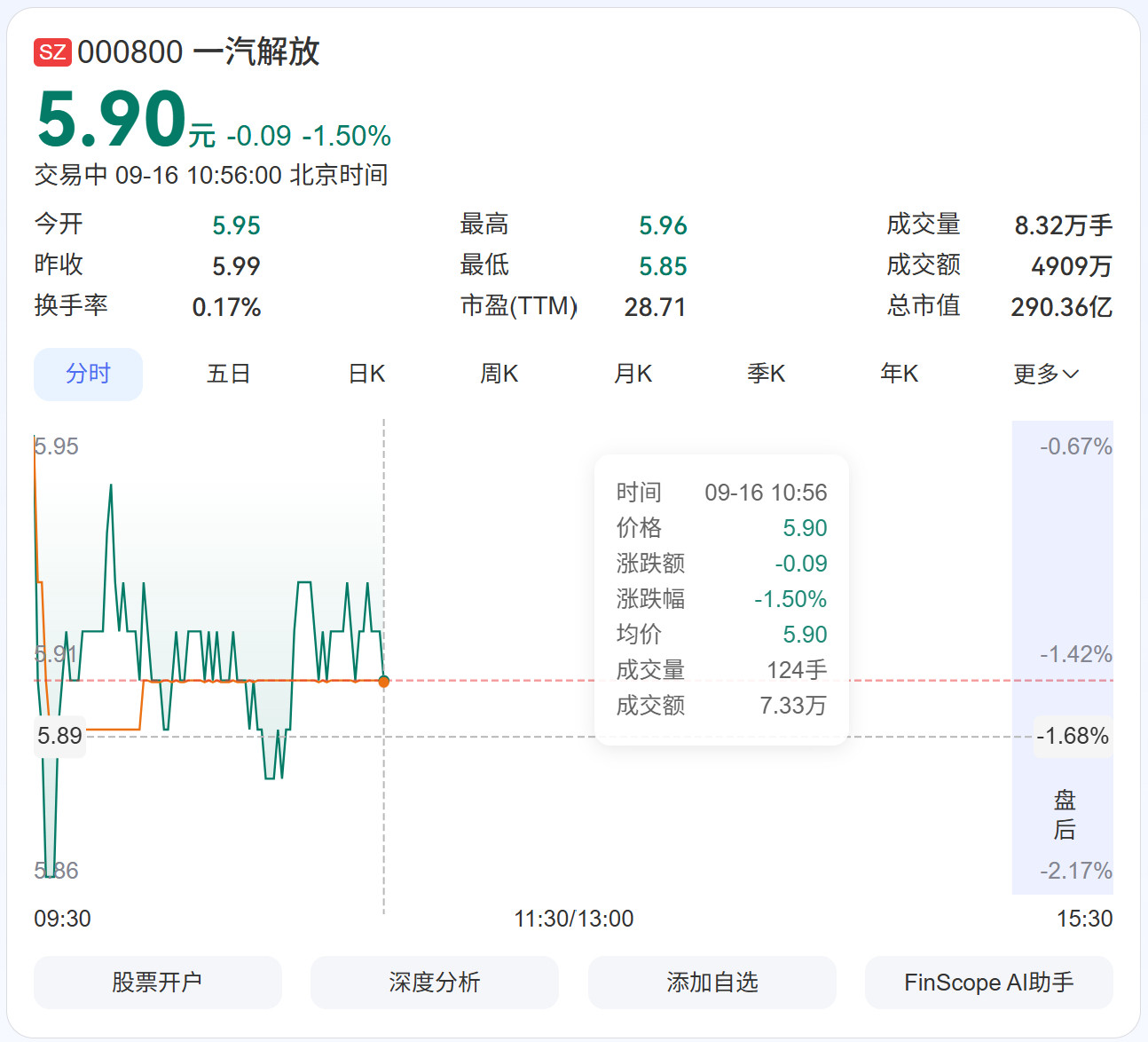Click the stock name 000800 一汽解放
The height and width of the screenshot is (1042, 1148).
(x=199, y=52)
